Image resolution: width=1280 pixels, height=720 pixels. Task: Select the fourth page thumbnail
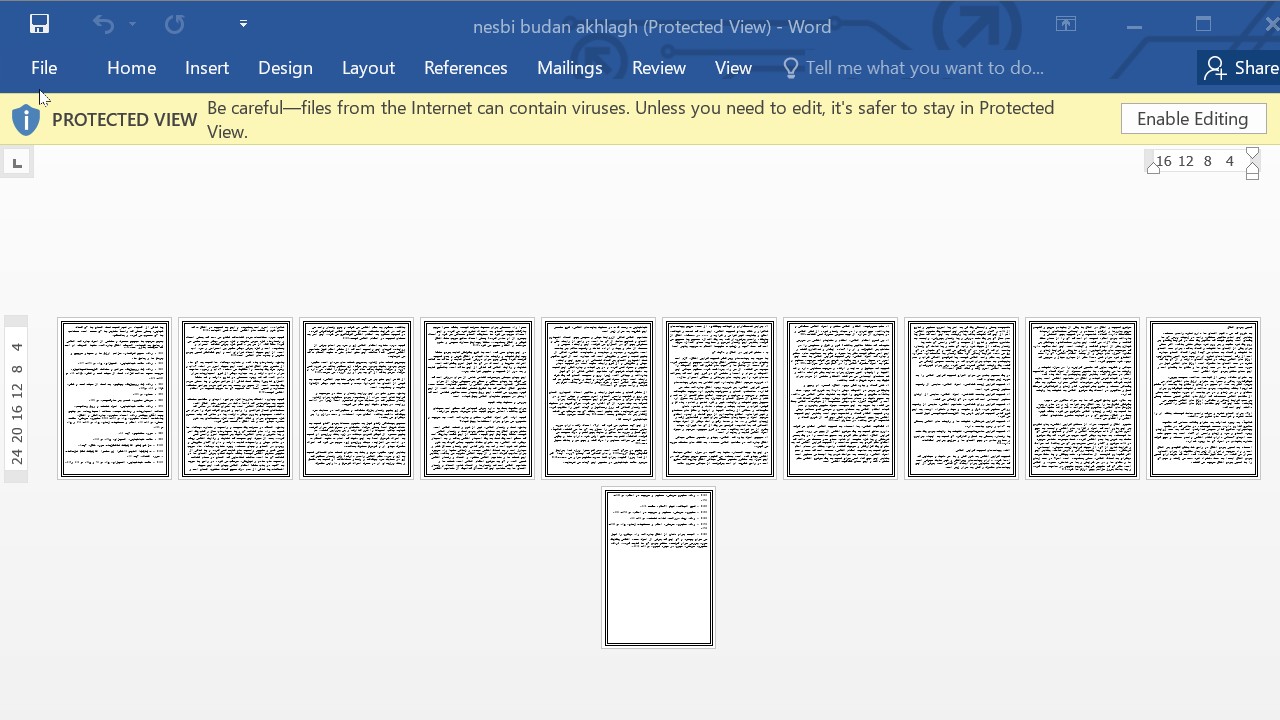(x=478, y=399)
